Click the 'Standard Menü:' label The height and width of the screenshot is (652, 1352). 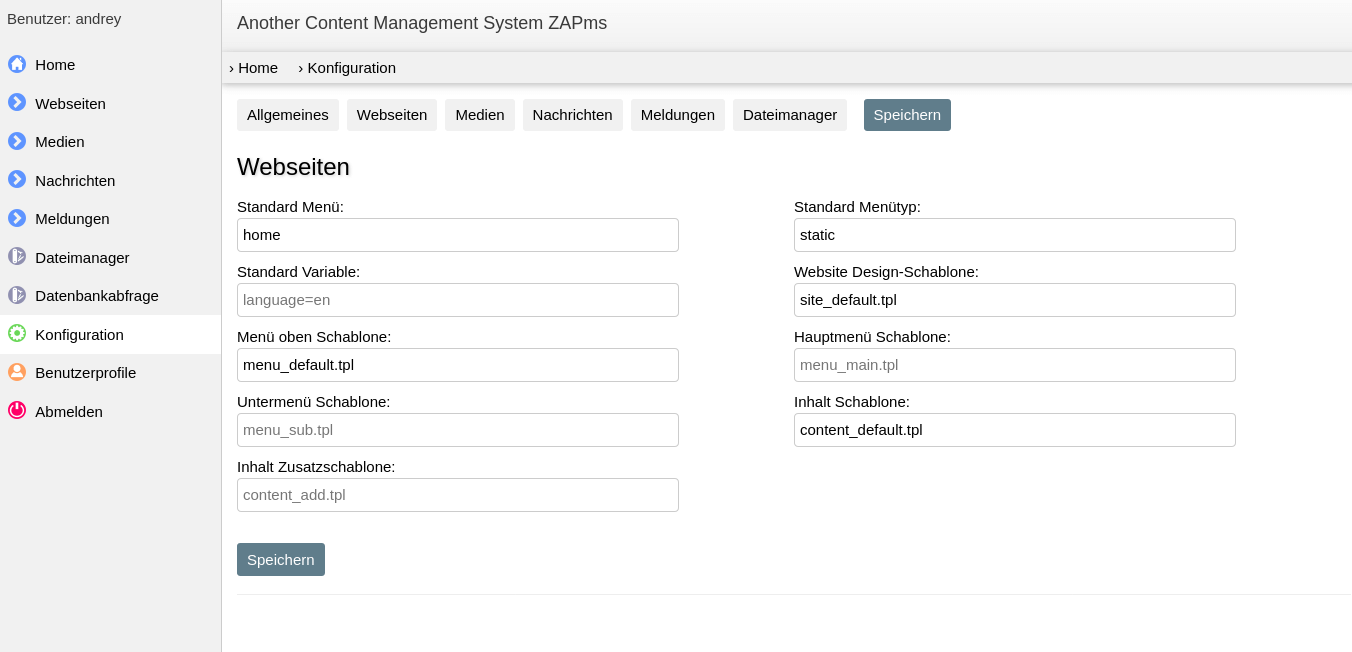click(x=290, y=207)
